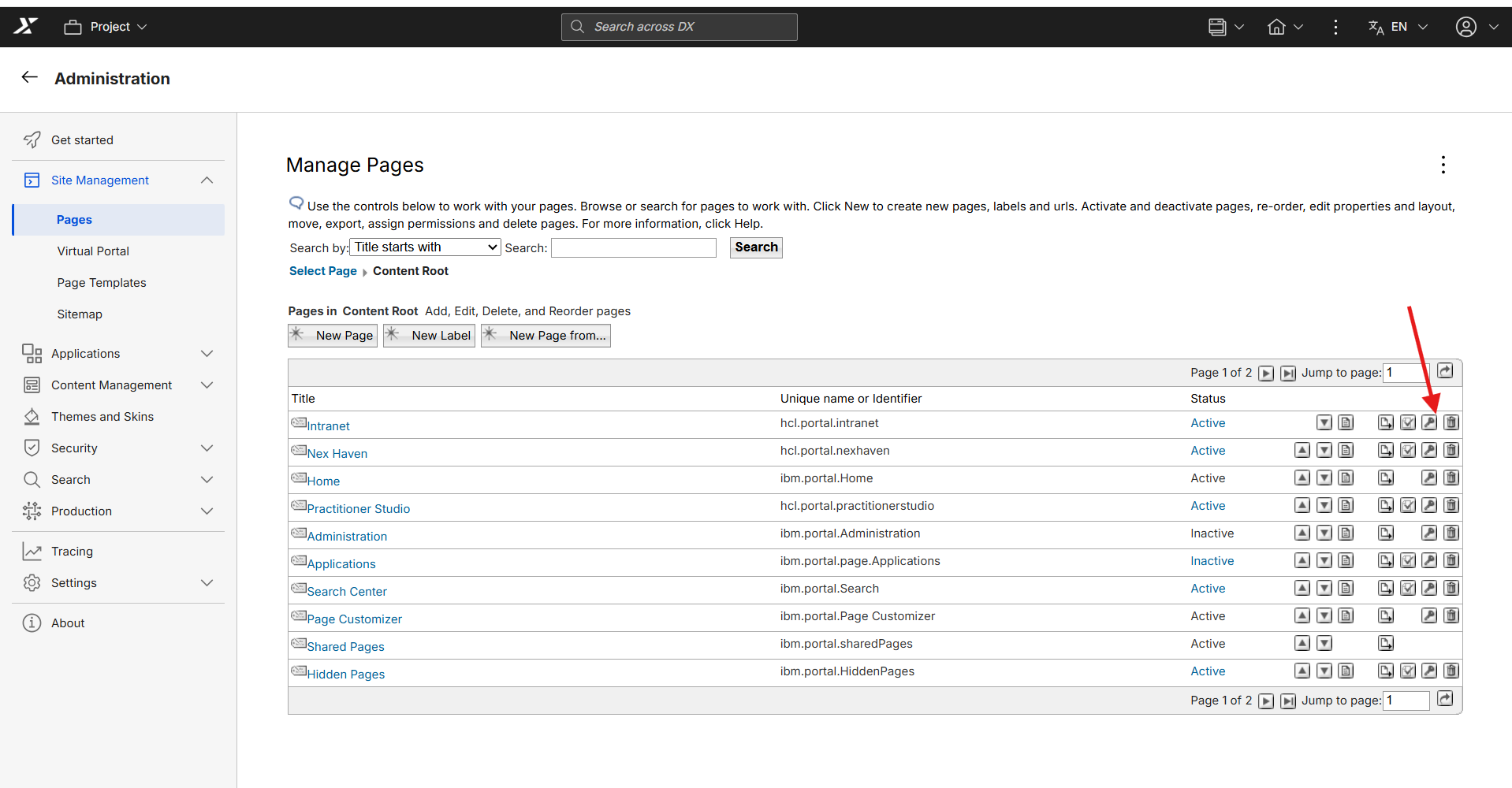
Task: Delete the Applications page via trash icon
Action: [x=1451, y=561]
